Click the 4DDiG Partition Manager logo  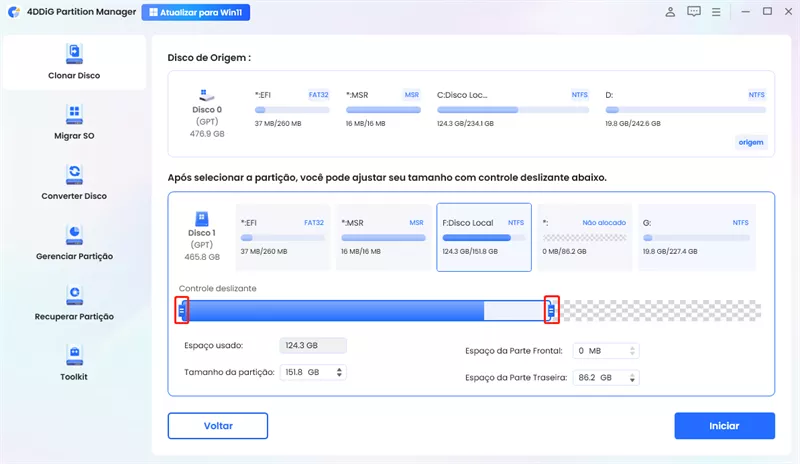click(14, 12)
